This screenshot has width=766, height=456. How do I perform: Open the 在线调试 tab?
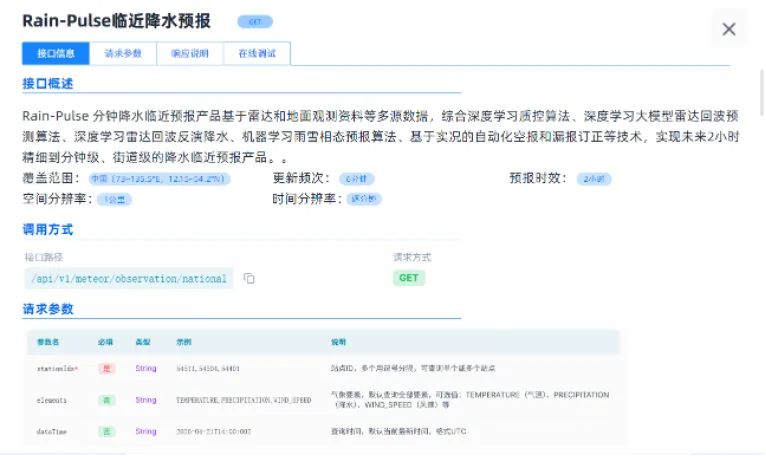[x=257, y=53]
